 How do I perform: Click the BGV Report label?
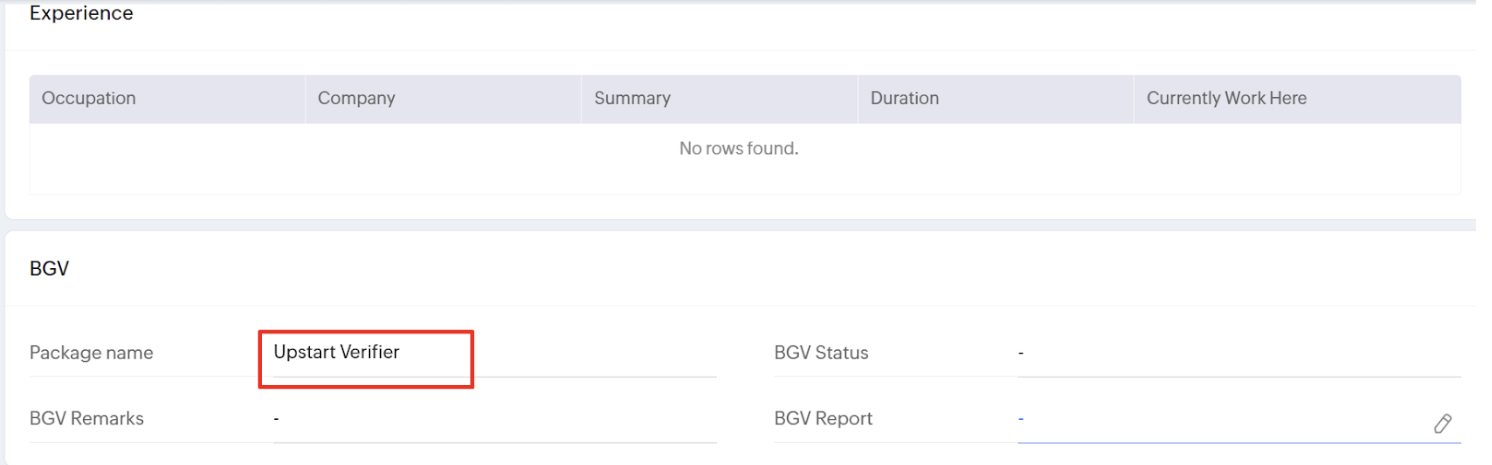coord(823,419)
